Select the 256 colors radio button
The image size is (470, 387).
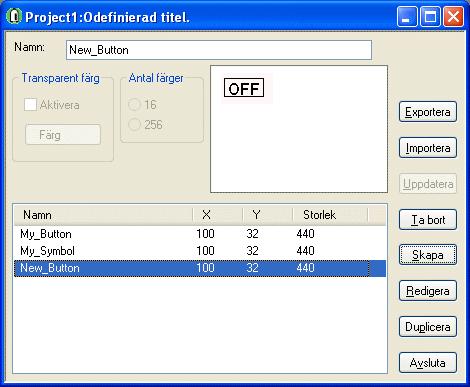[134, 125]
